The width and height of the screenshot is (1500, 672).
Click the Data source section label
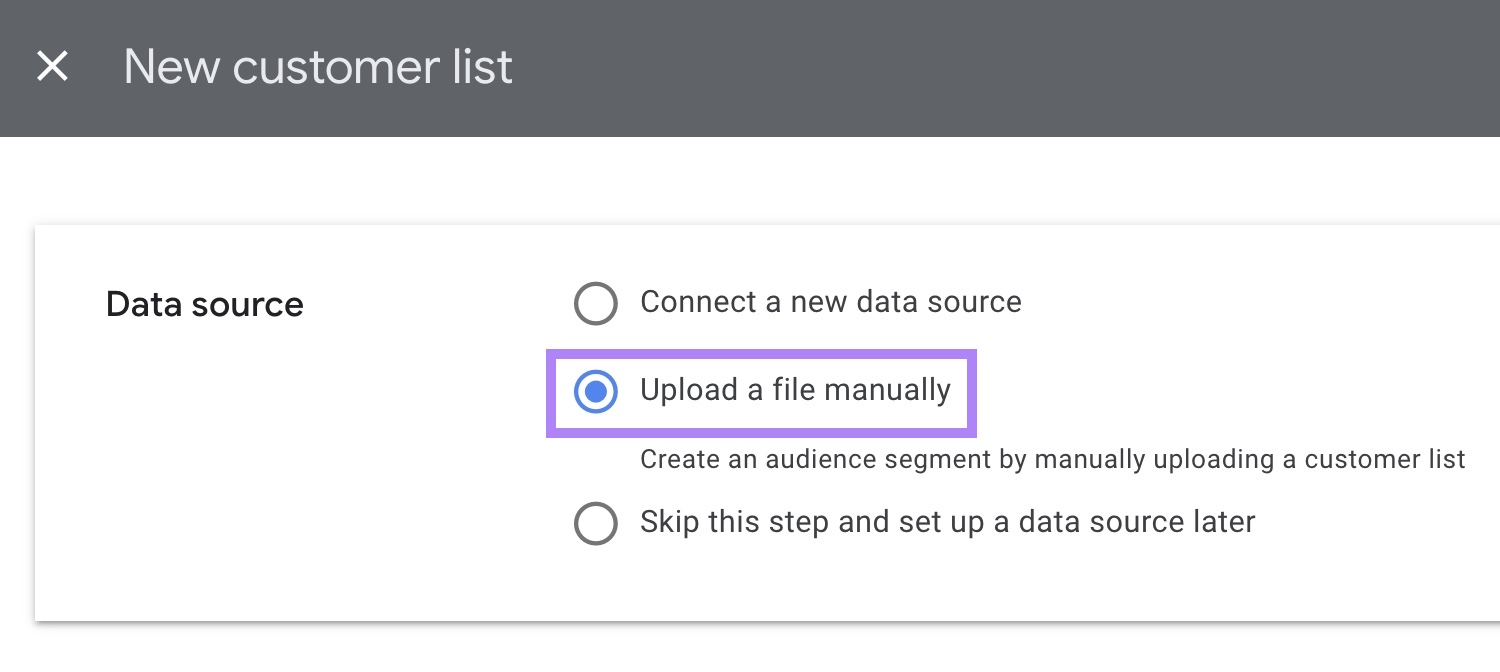[205, 304]
